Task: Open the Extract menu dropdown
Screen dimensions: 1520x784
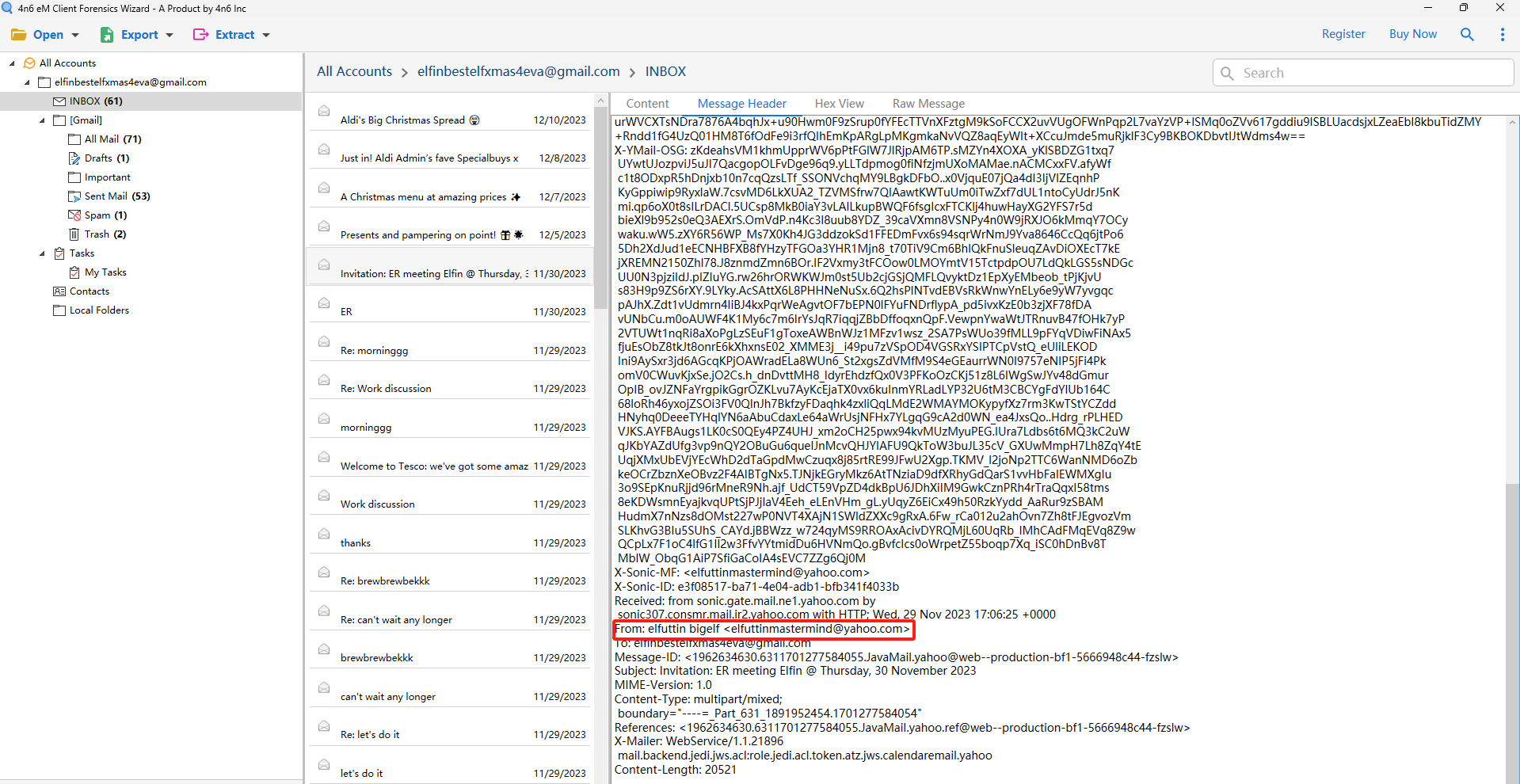Action: click(x=231, y=35)
